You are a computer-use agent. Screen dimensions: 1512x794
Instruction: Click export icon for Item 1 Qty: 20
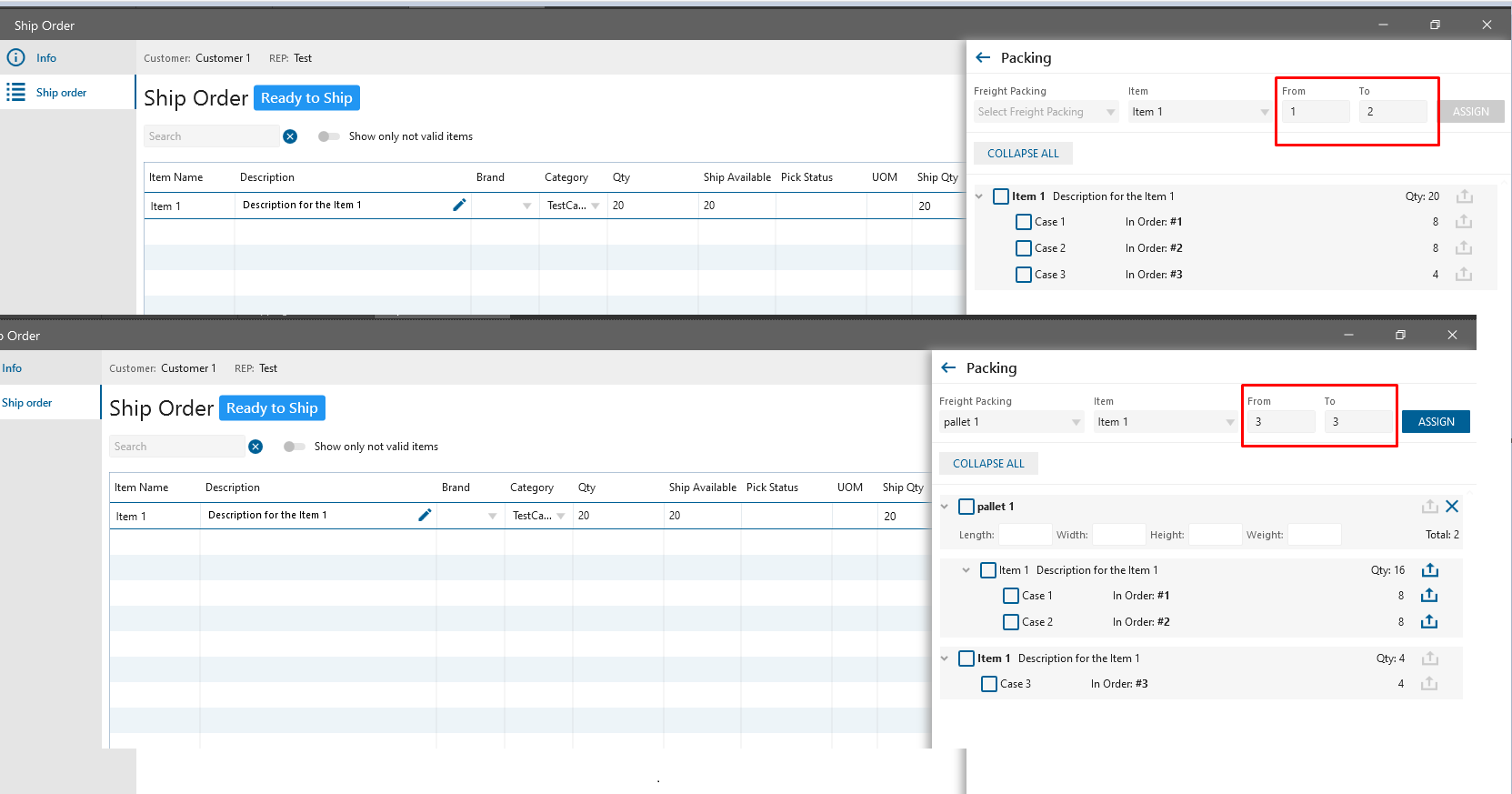1464,196
